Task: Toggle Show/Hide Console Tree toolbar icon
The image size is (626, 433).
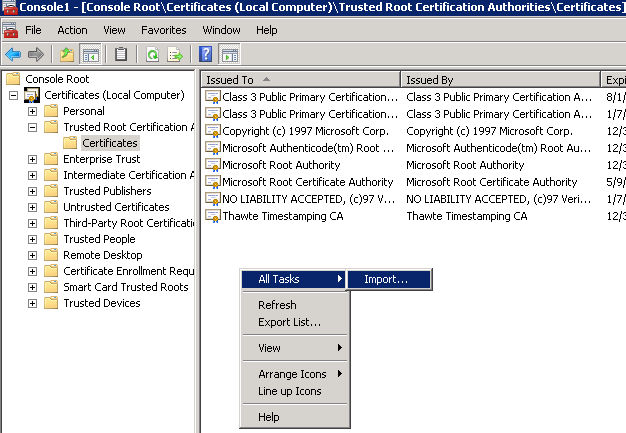Action: click(91, 54)
